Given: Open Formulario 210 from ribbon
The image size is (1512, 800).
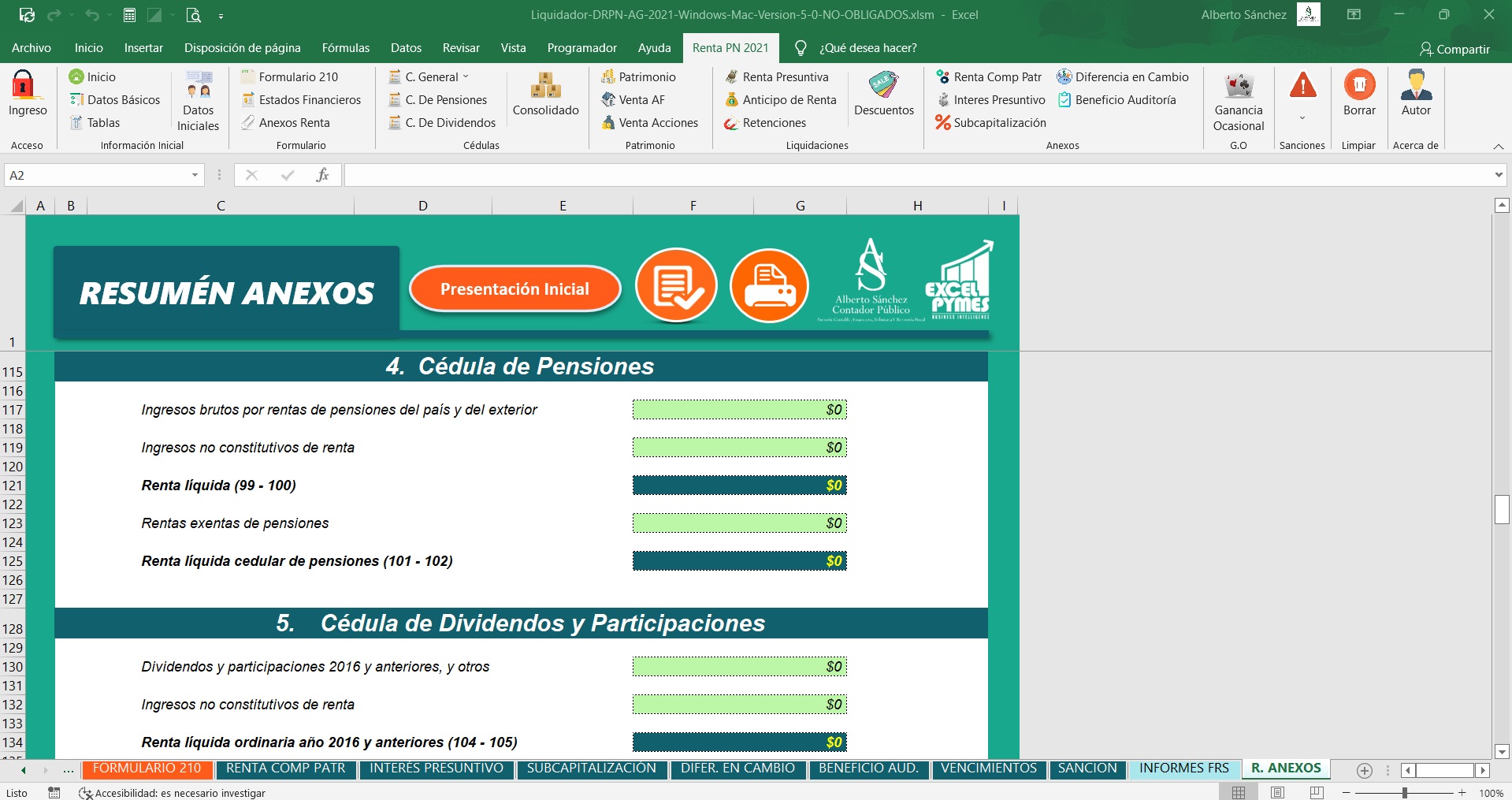Looking at the screenshot, I should point(289,76).
